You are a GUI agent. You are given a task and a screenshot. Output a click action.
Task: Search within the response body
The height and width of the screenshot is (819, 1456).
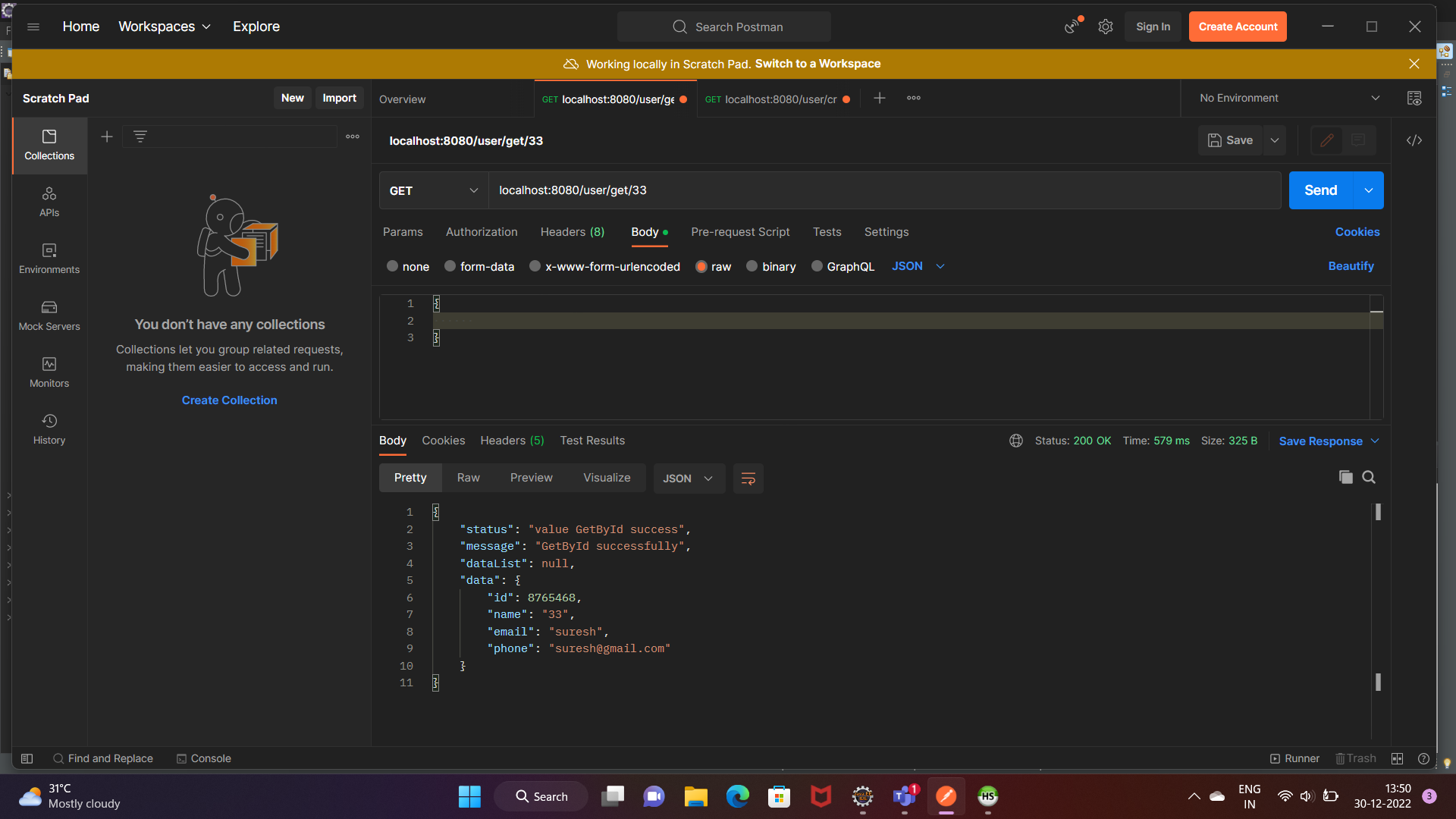click(1369, 477)
